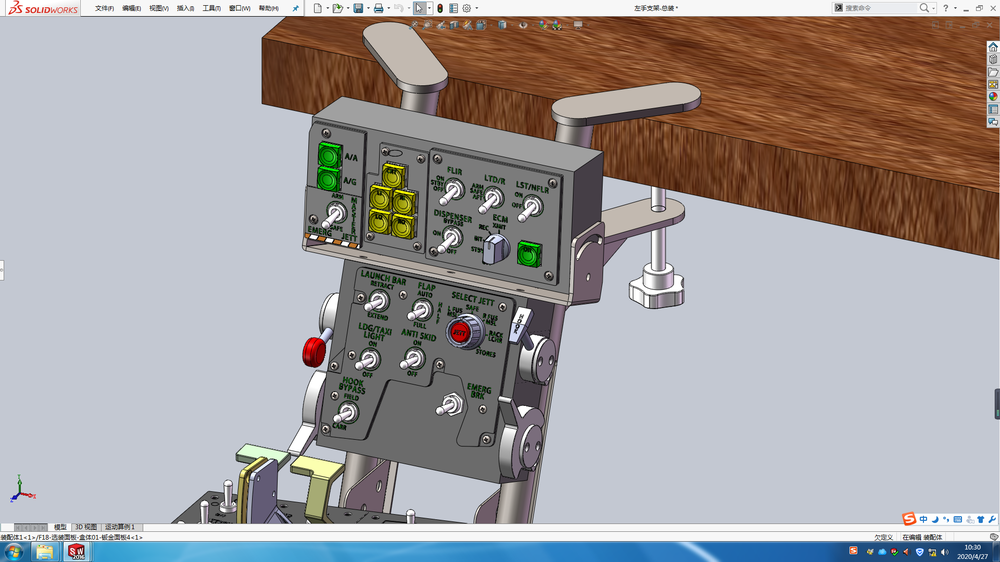Open the View Palette task pane tab

click(x=993, y=84)
